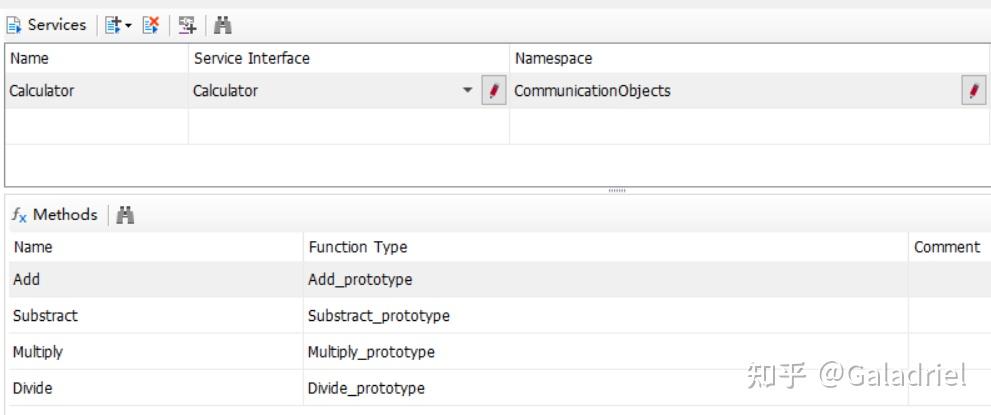Click the Namespace column header
Viewport: 991px width, 415px height.
click(x=553, y=59)
